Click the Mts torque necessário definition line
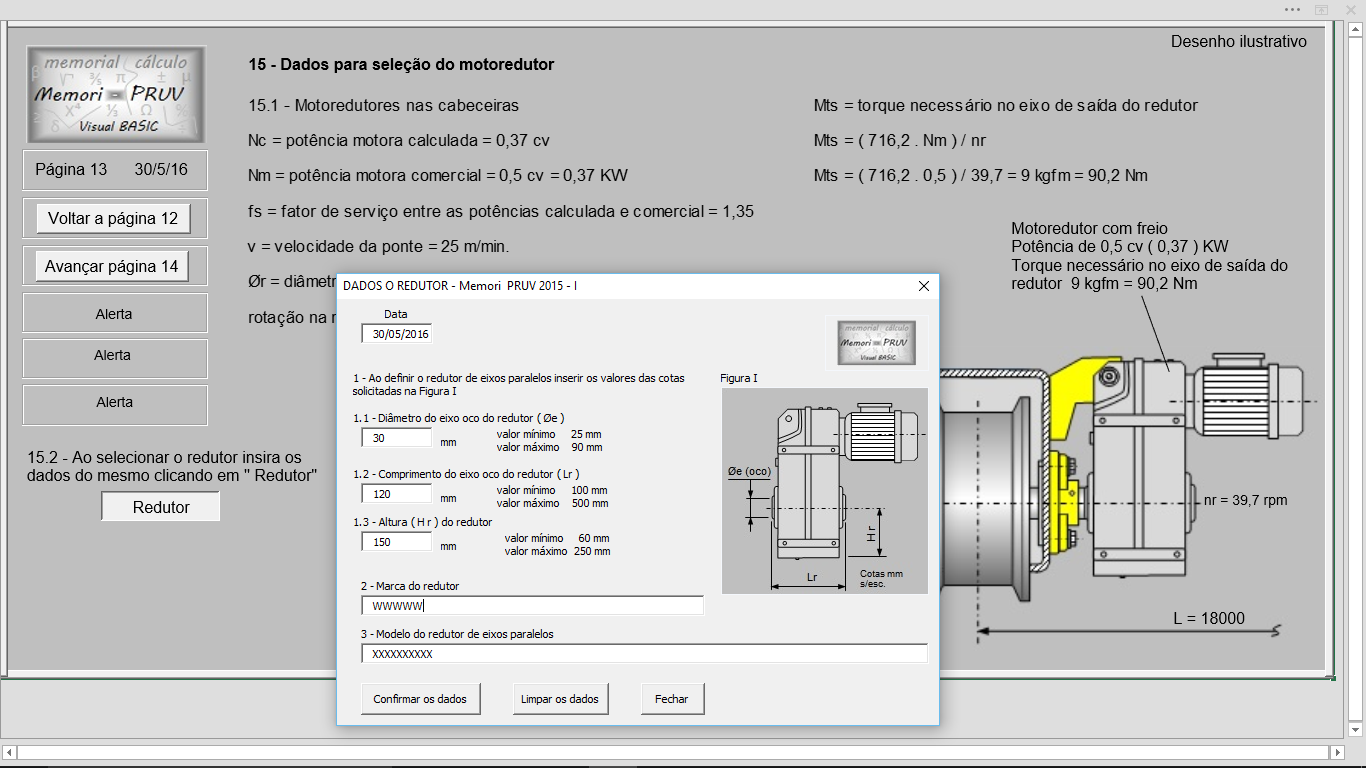This screenshot has height=768, width=1366. 1006,105
